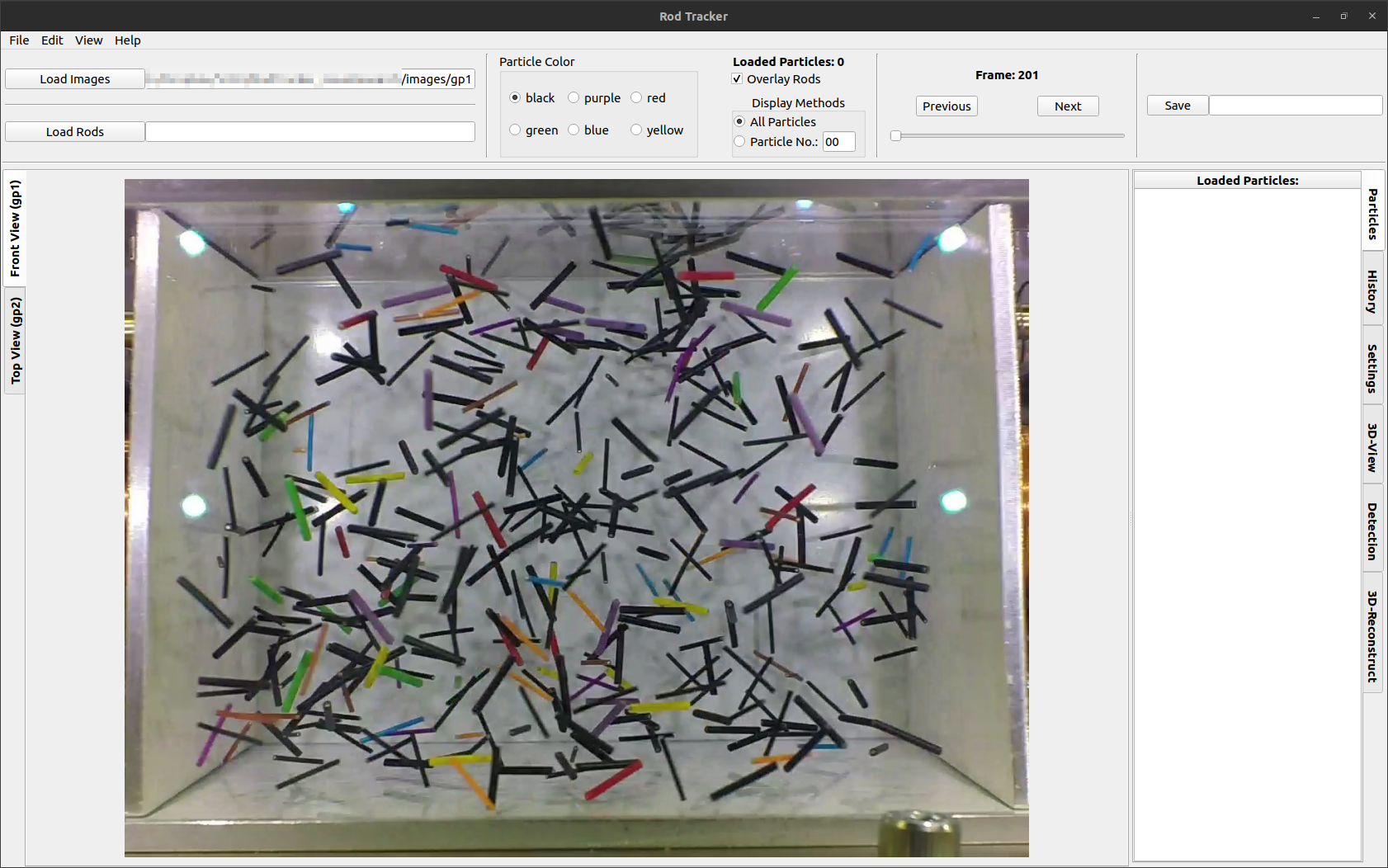Open the File menu
1388x868 pixels.
click(19, 40)
